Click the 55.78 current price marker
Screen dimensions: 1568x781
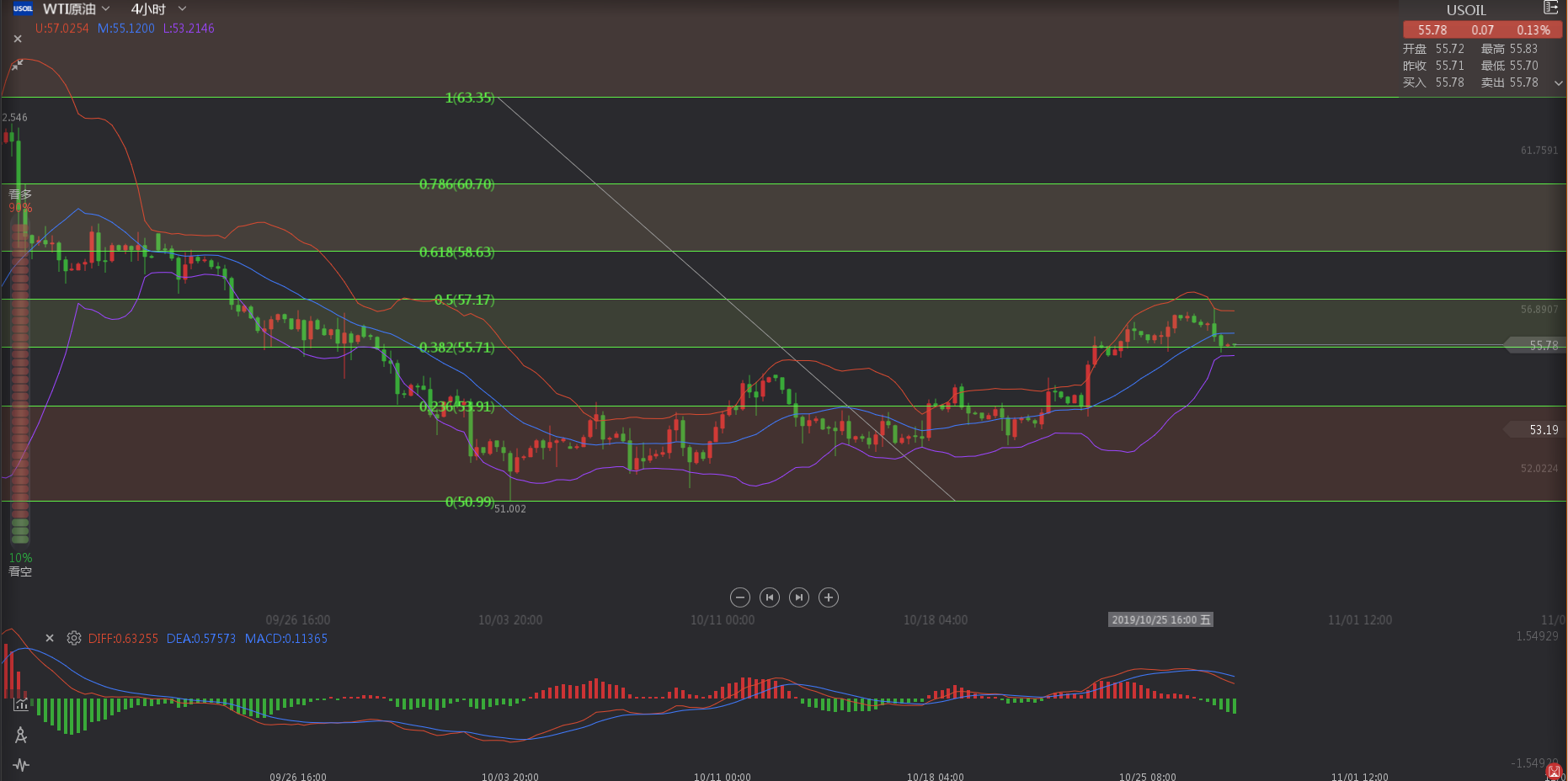(x=1542, y=346)
